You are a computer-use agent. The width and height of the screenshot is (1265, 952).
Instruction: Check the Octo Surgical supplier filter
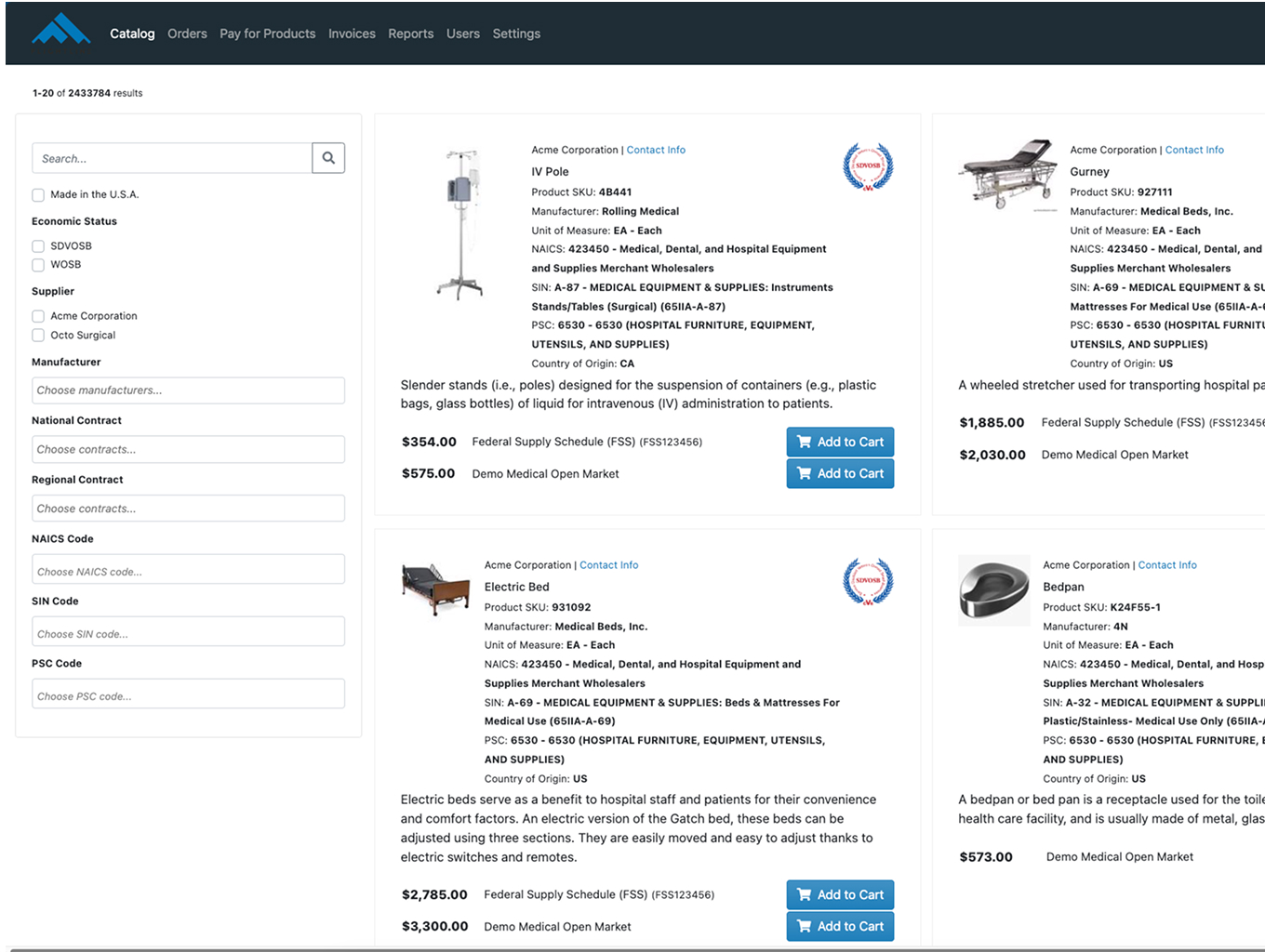[38, 335]
